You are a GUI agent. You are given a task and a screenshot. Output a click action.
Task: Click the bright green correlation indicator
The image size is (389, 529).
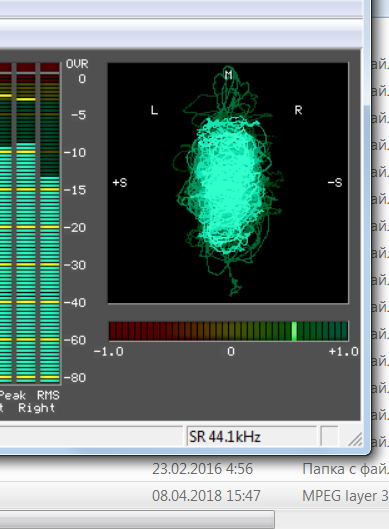point(294,331)
